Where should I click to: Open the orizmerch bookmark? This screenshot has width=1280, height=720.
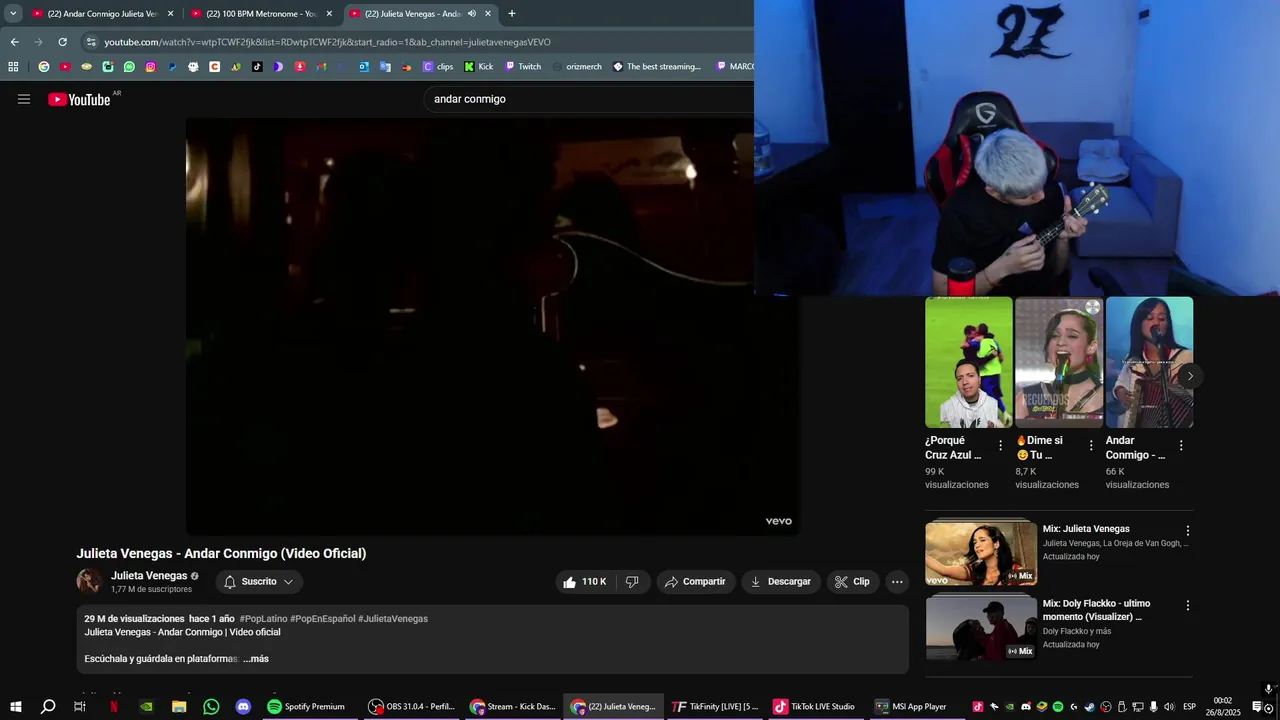tap(576, 67)
